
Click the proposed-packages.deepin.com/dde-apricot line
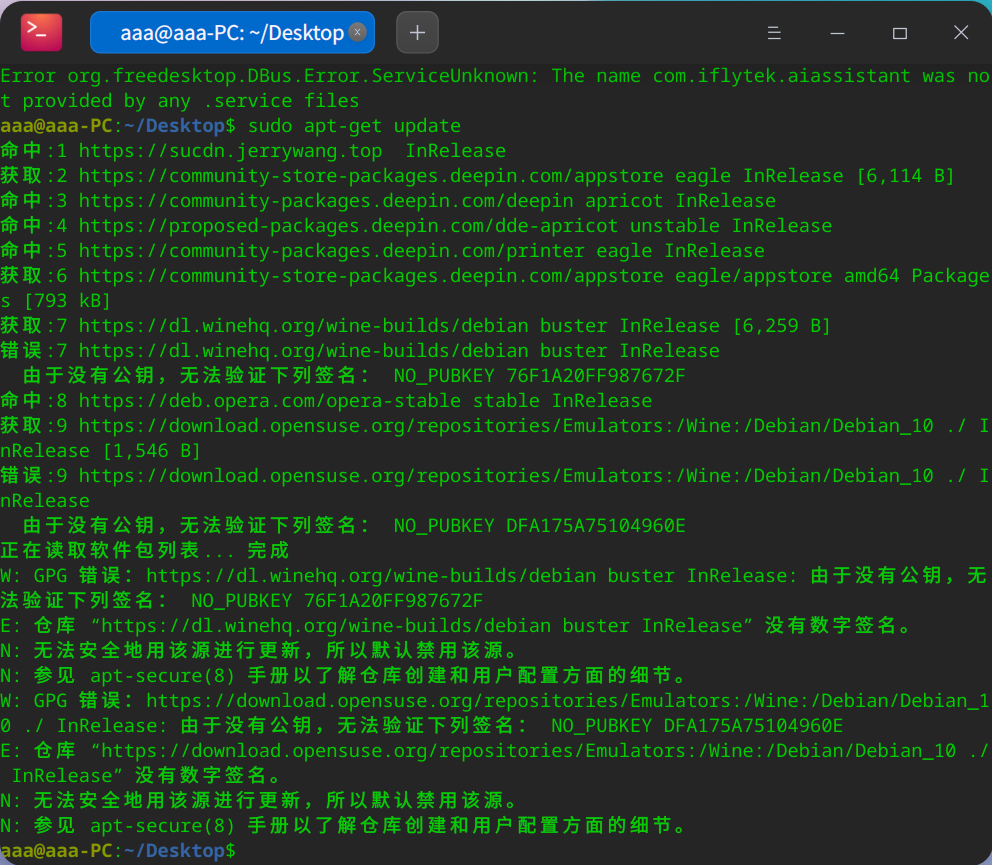point(416,226)
